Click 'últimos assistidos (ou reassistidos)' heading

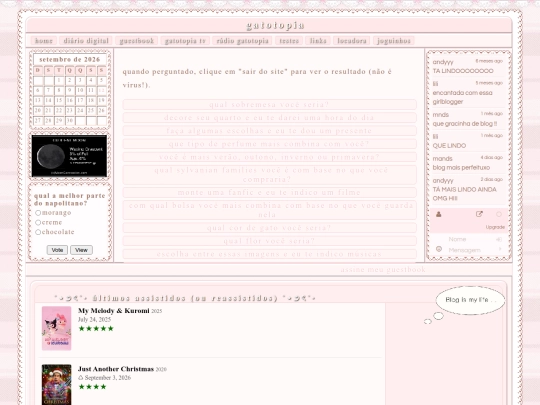click(x=185, y=298)
